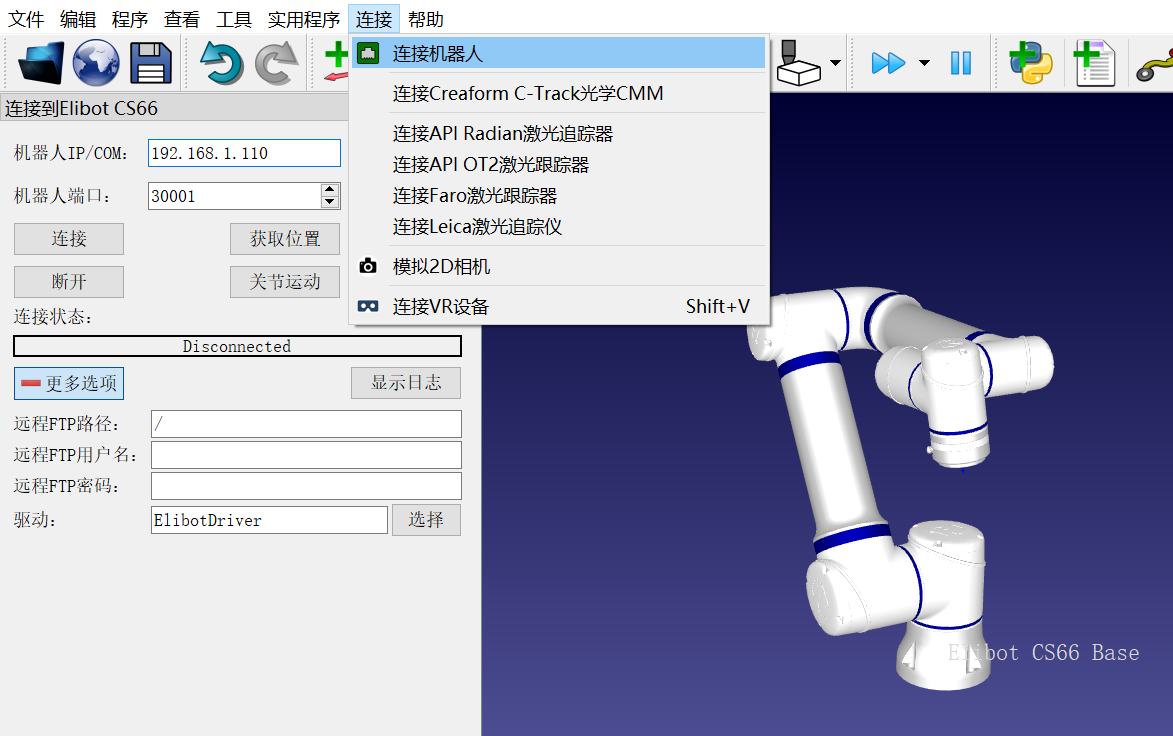Viewport: 1173px width, 736px height.
Task: Click the path target icon
Action: click(1154, 66)
